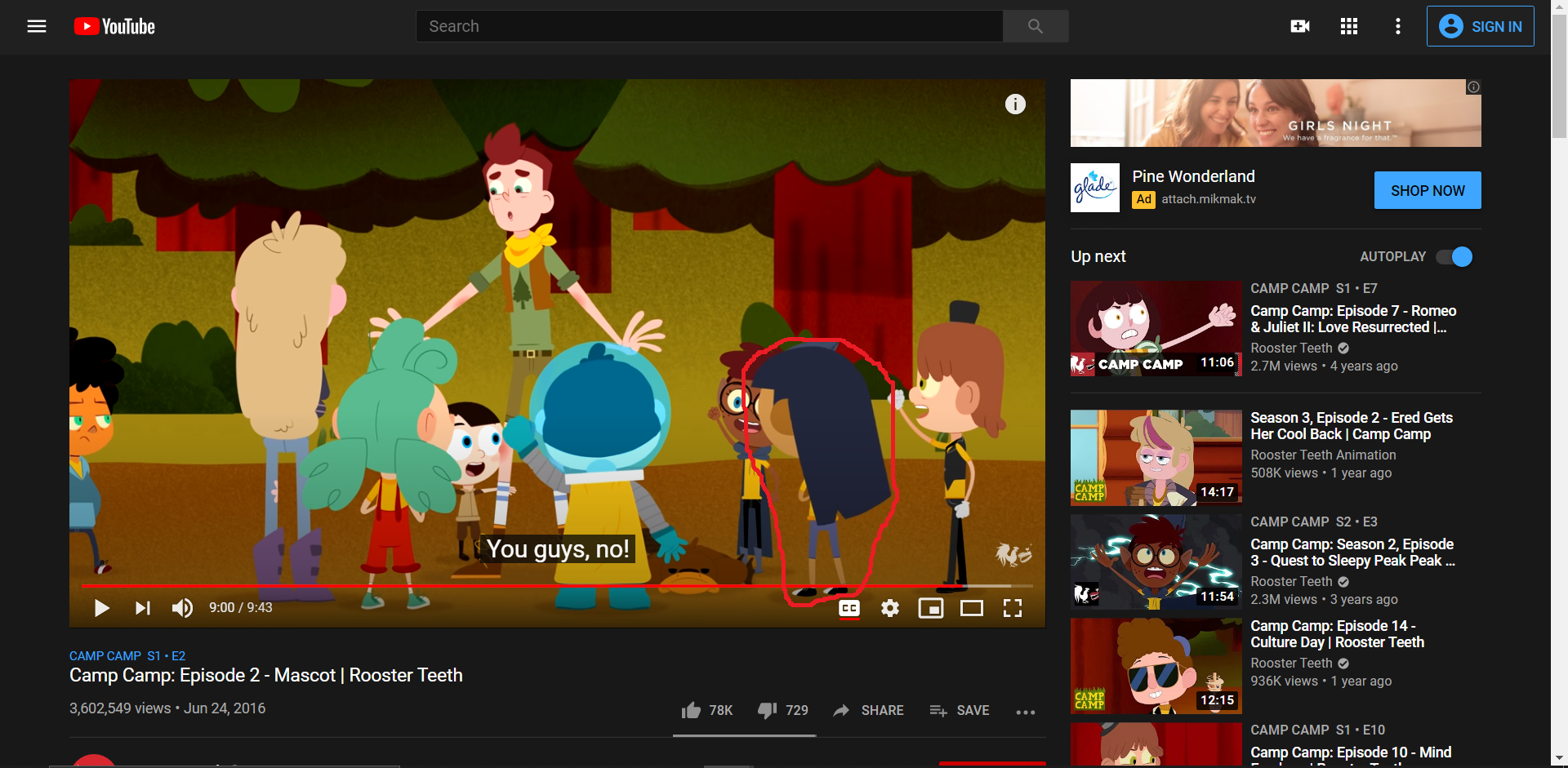The width and height of the screenshot is (1568, 768).
Task: Activate miniplayer mode
Action: (931, 608)
